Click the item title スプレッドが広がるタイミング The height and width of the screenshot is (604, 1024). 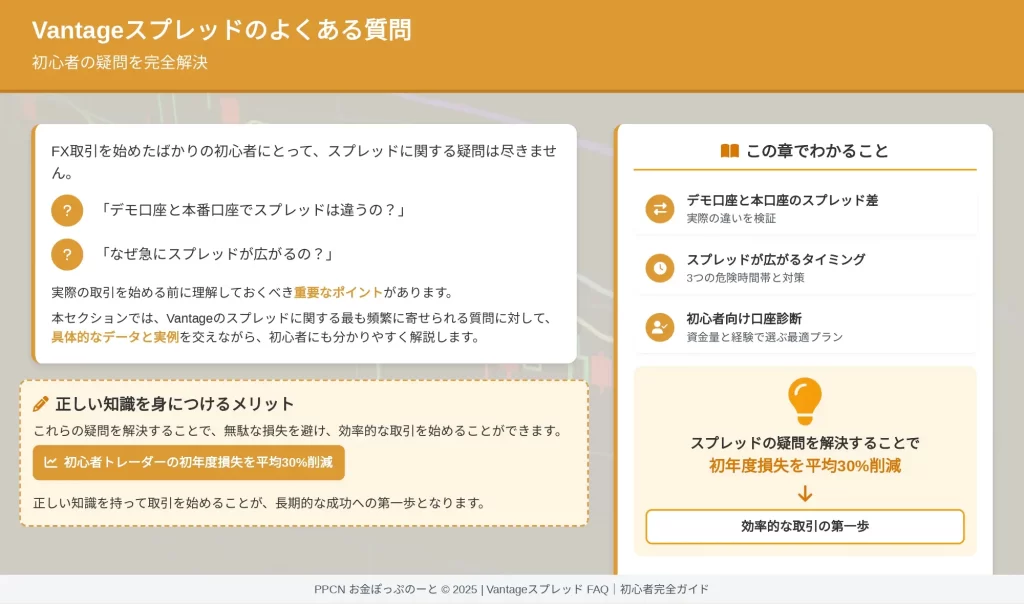tap(776, 260)
